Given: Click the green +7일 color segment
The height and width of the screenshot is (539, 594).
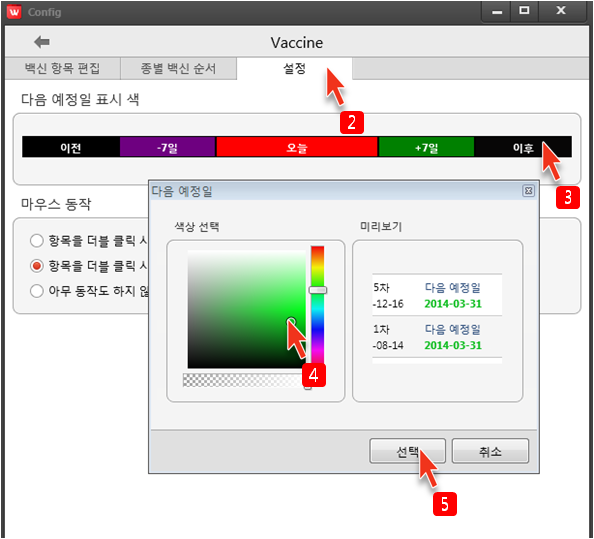Looking at the screenshot, I should coord(426,147).
